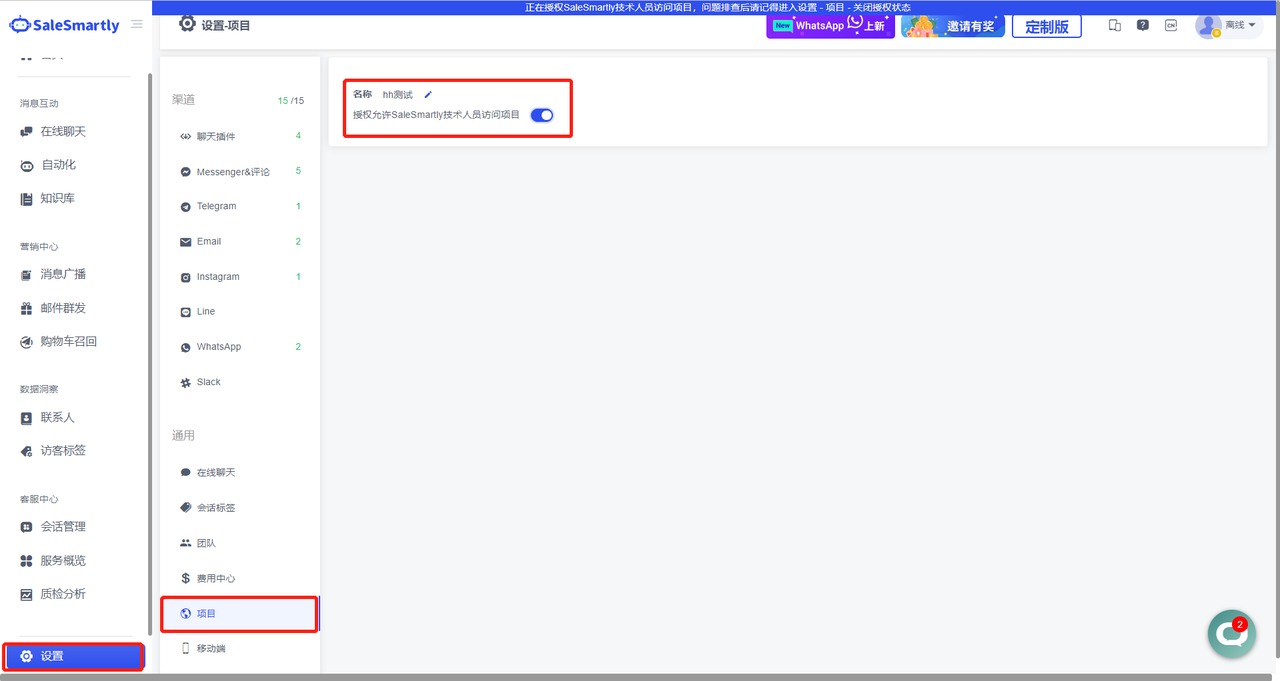1280x681 pixels.
Task: Click the 联系人 icon in the sidebar
Action: (x=27, y=417)
